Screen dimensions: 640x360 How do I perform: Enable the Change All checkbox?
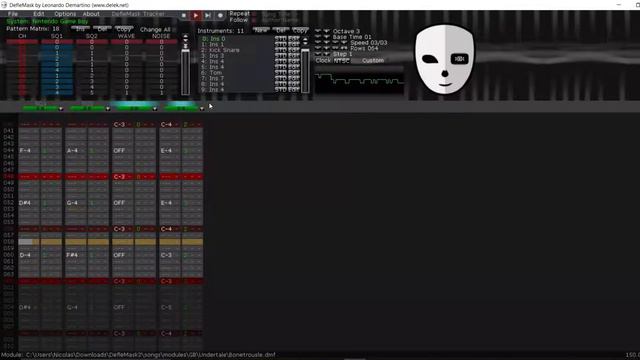(174, 30)
